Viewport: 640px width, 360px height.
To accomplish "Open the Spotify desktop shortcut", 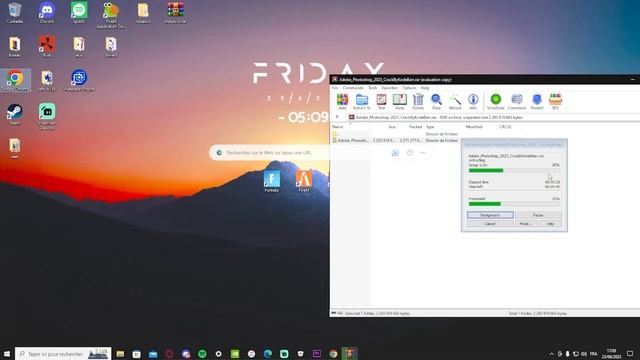I will tap(79, 13).
